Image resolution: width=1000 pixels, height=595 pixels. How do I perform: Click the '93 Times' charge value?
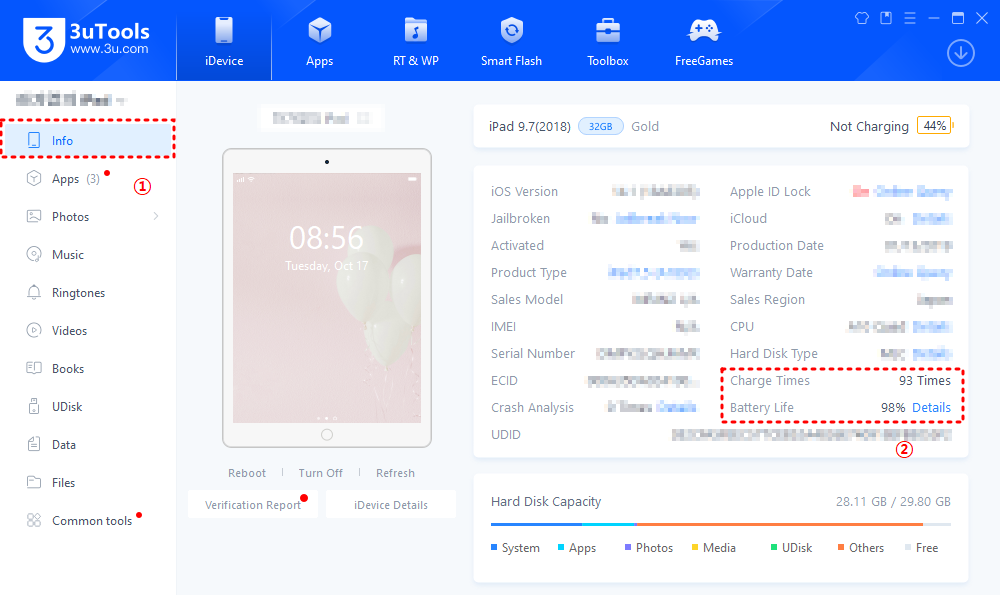tap(925, 381)
